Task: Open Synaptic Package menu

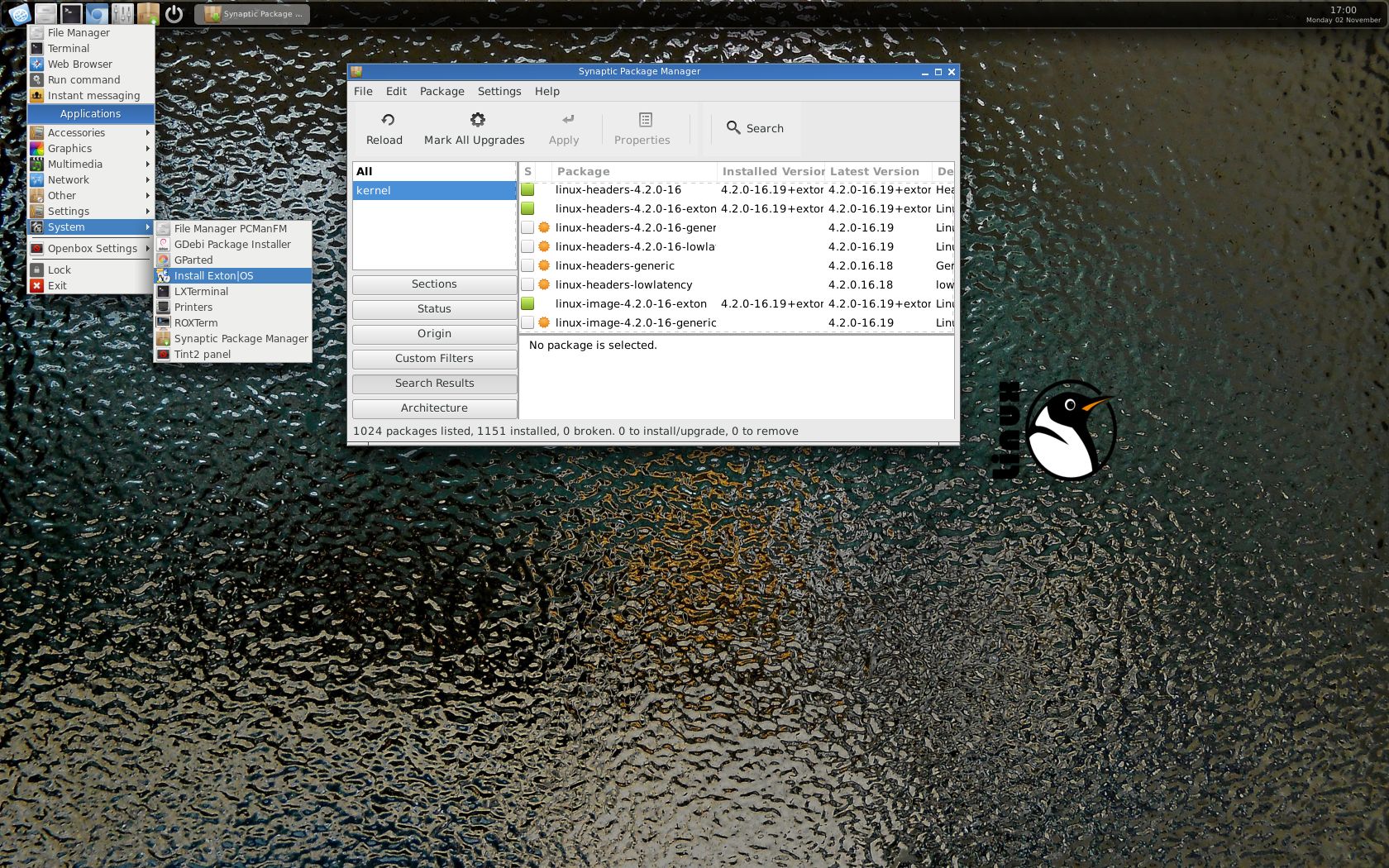Action: [x=442, y=92]
